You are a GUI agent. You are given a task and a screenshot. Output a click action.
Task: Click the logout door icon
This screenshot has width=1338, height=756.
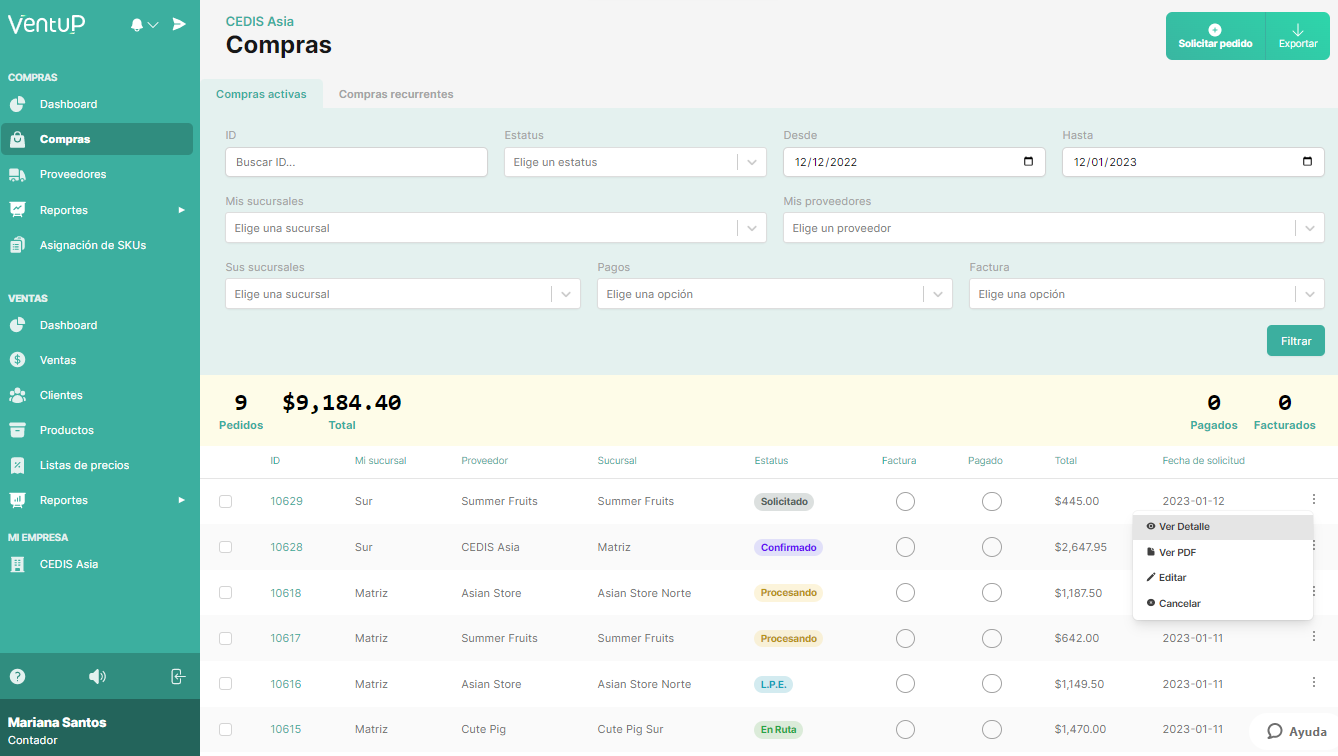pos(178,677)
